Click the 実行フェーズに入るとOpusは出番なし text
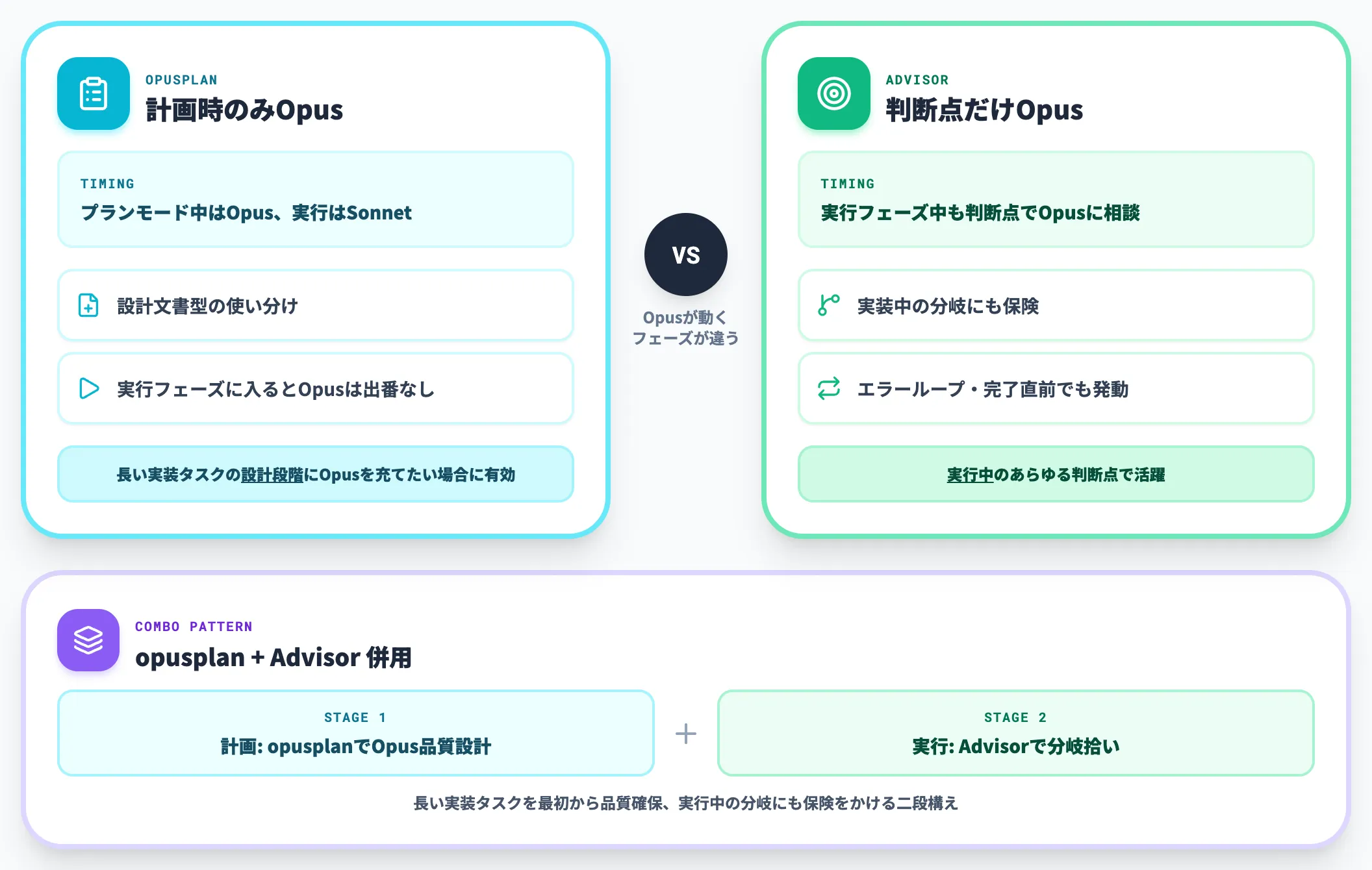 coord(275,389)
